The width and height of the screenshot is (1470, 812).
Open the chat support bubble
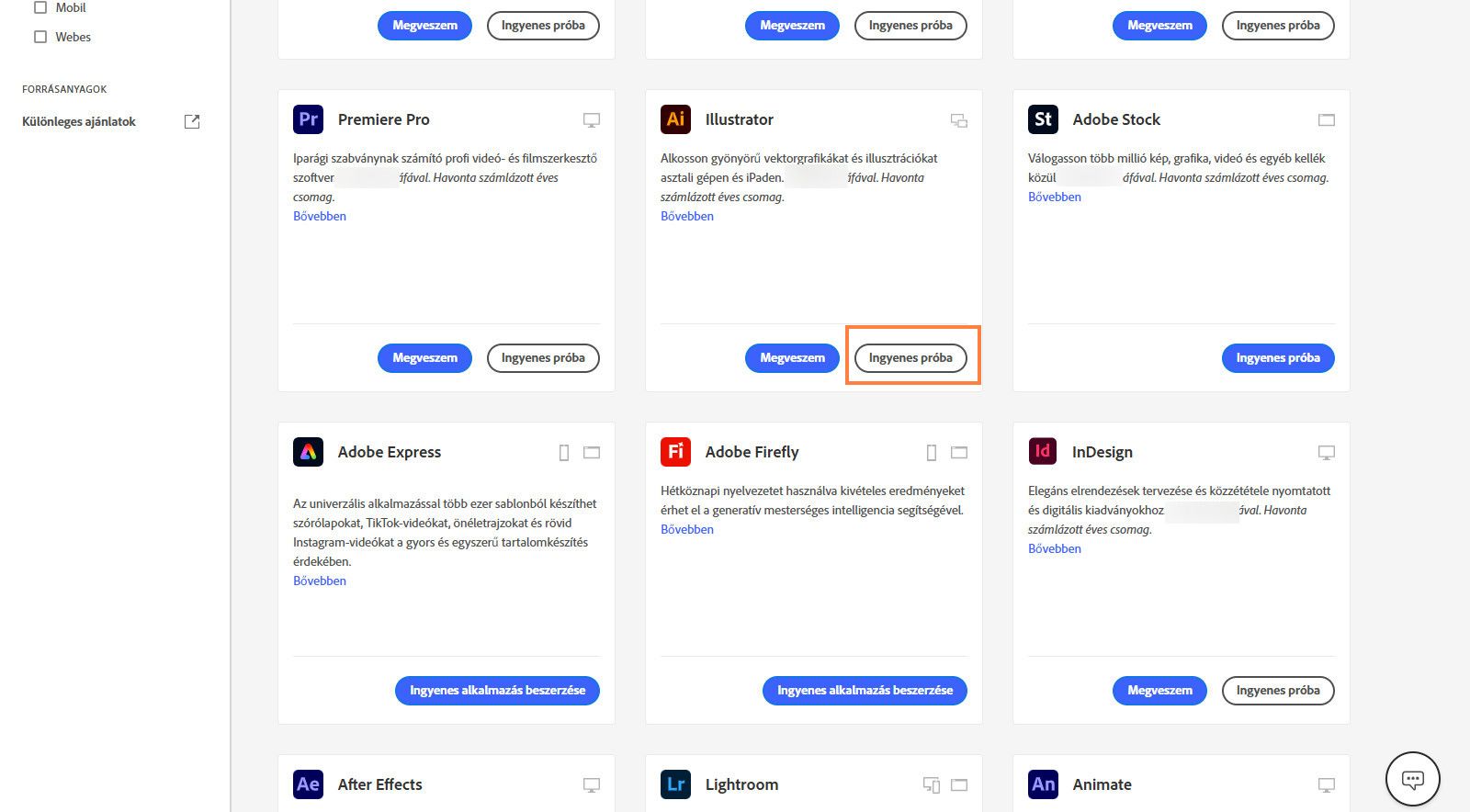click(1412, 779)
